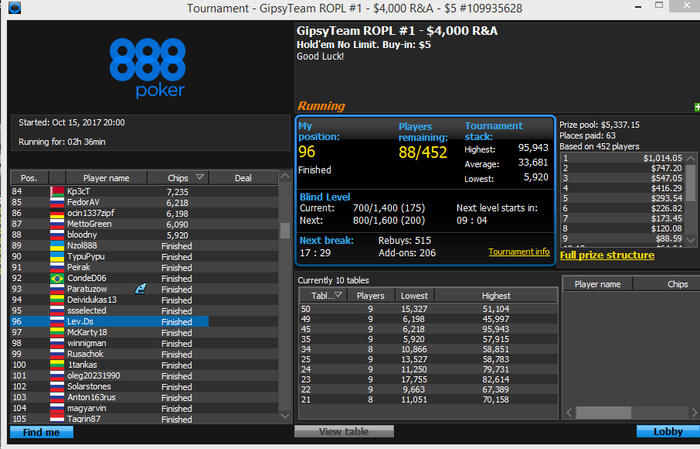Click the Players column header in tables list

371,295
